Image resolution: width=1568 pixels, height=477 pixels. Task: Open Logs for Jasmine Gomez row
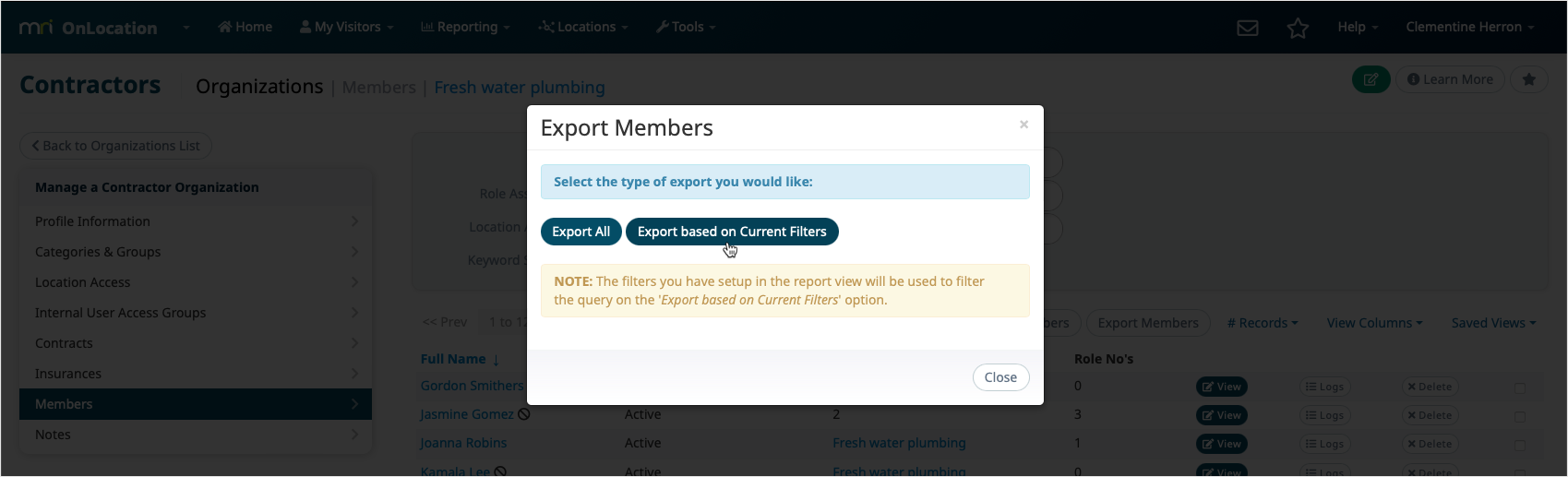click(1324, 415)
